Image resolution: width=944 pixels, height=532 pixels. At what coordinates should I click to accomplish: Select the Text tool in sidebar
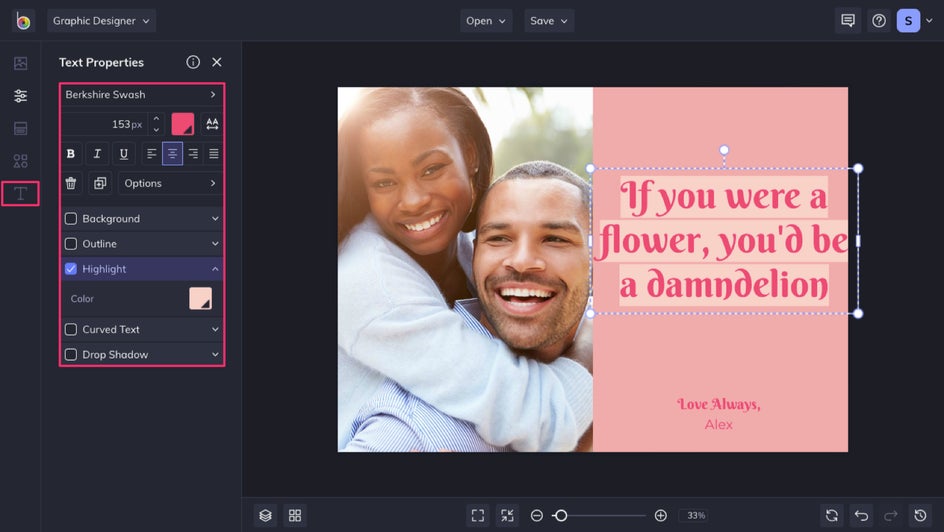pos(20,193)
